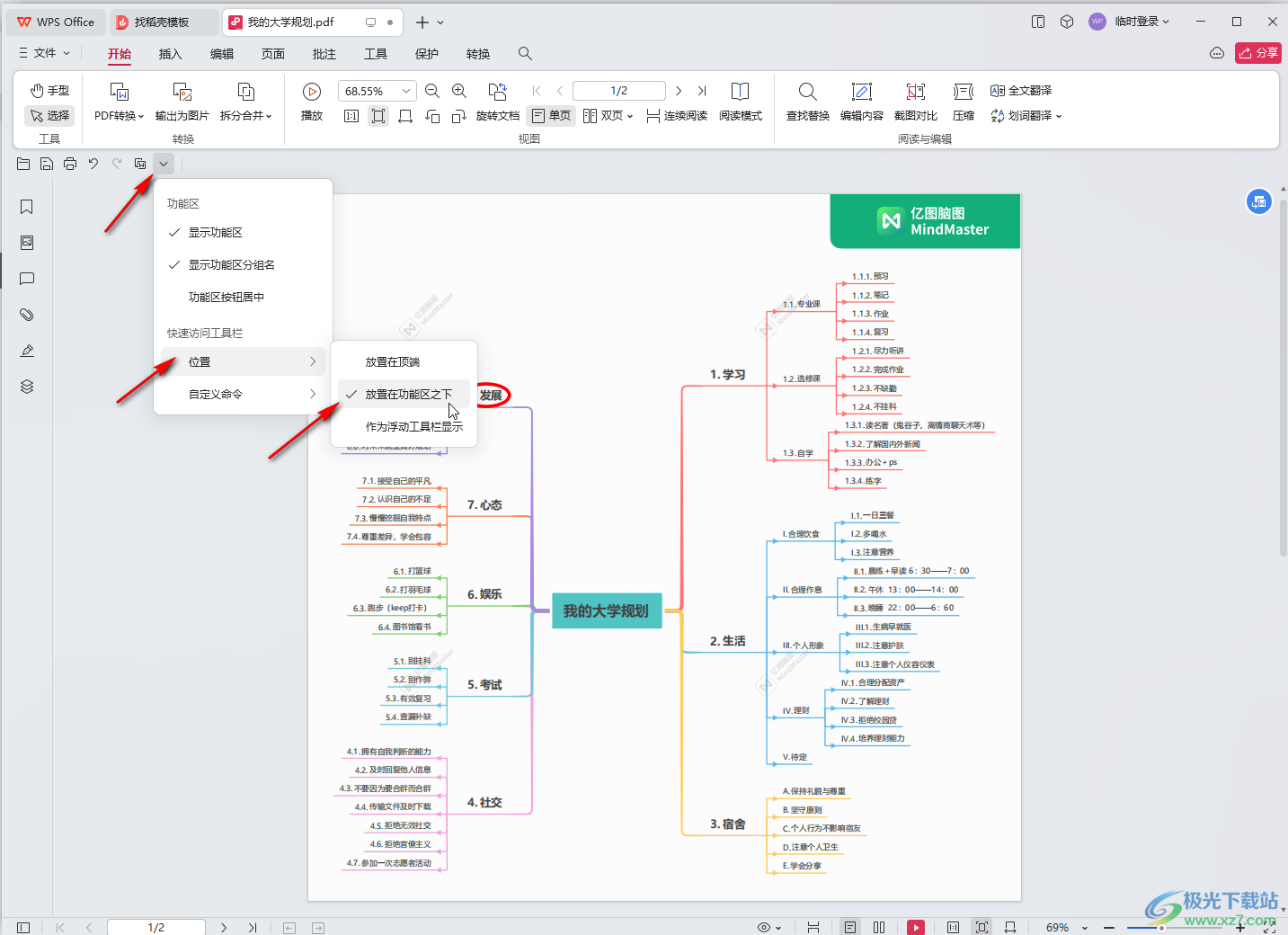Click the search magnifier in ribbon tabs

coord(525,54)
